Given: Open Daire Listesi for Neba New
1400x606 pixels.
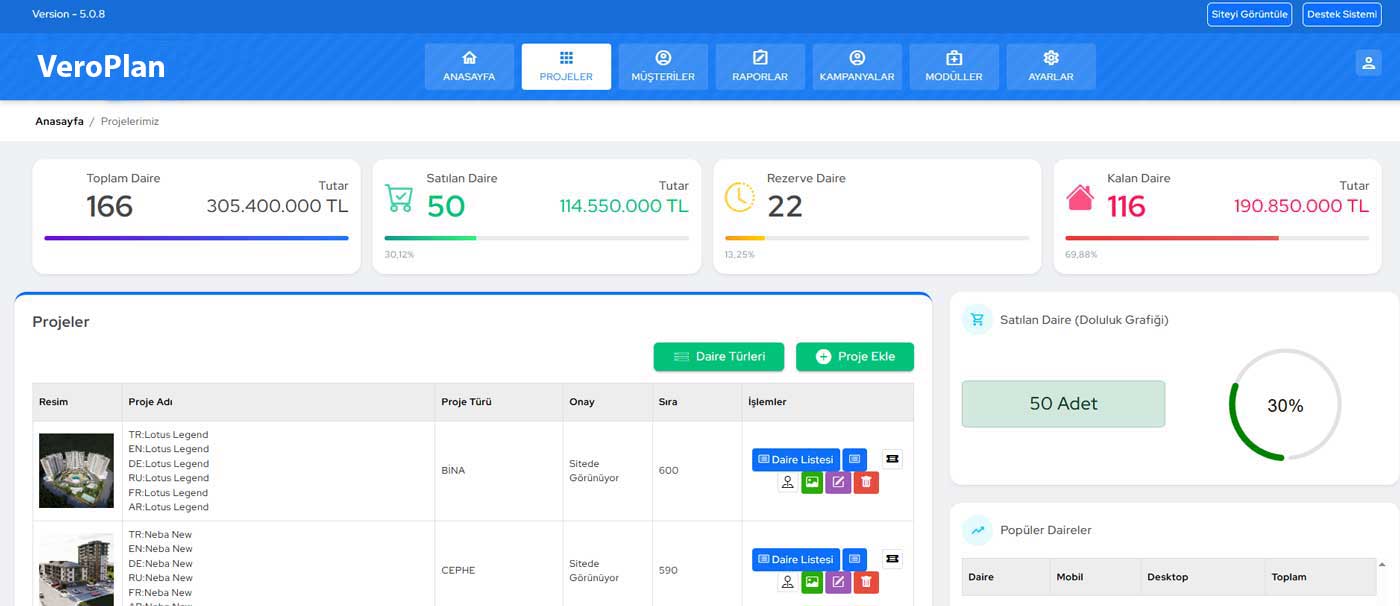Looking at the screenshot, I should 796,559.
